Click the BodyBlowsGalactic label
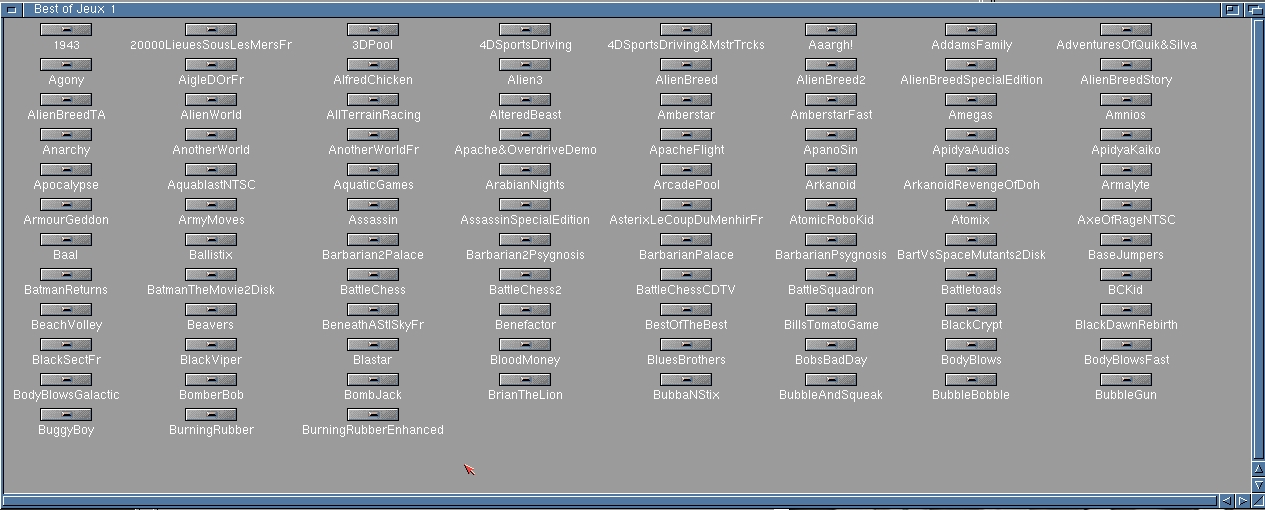The height and width of the screenshot is (510, 1265). 66,395
